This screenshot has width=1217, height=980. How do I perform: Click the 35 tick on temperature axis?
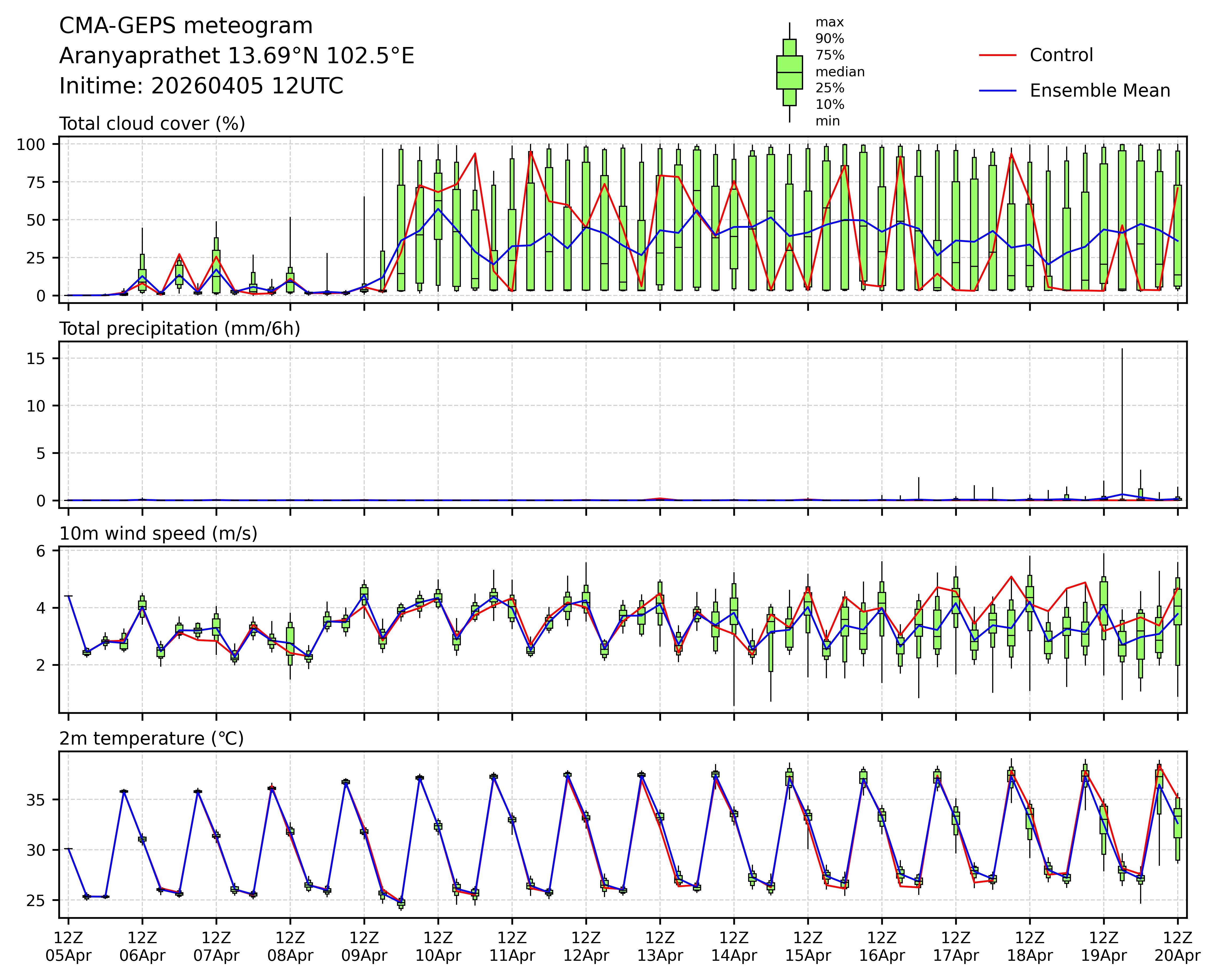35,800
